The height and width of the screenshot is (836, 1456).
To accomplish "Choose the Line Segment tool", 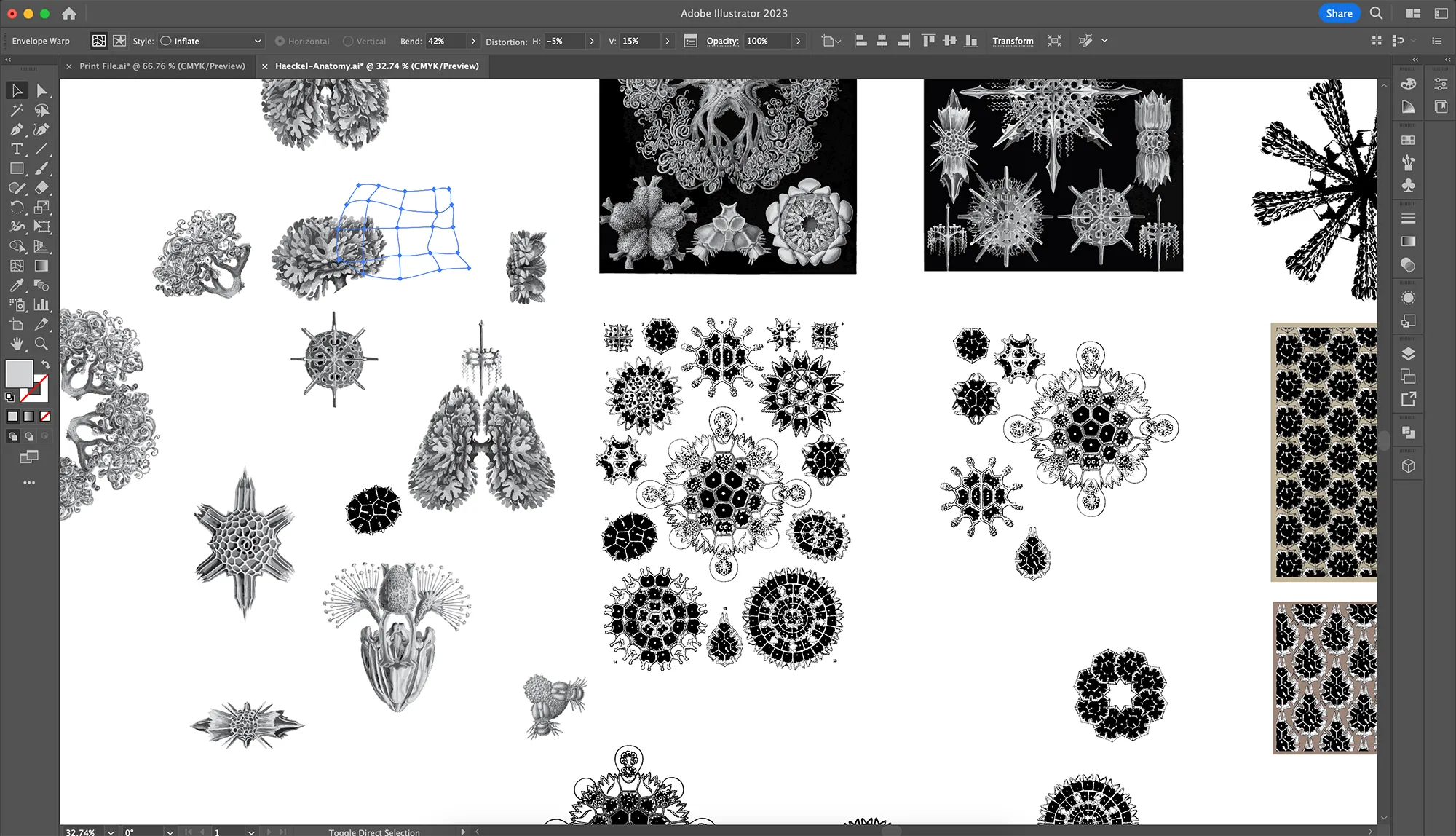I will coord(41,149).
